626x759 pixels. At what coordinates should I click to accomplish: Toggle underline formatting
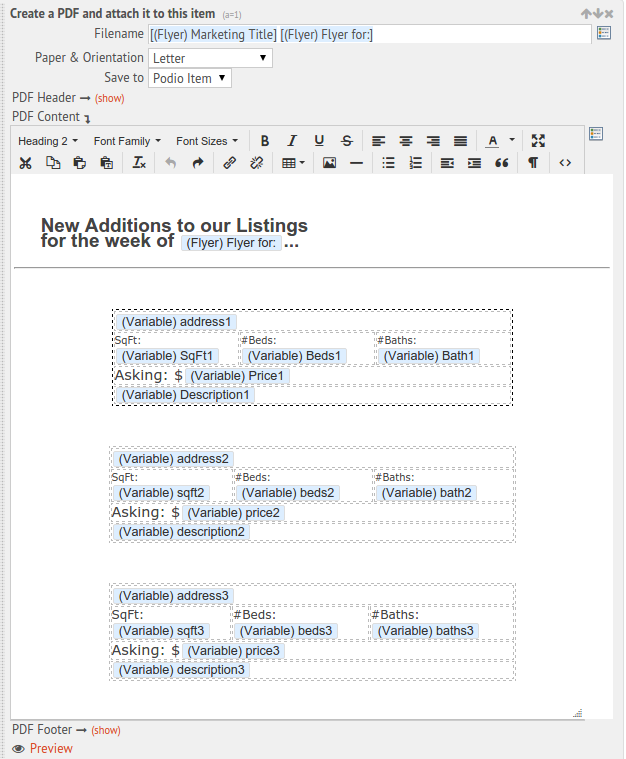319,141
